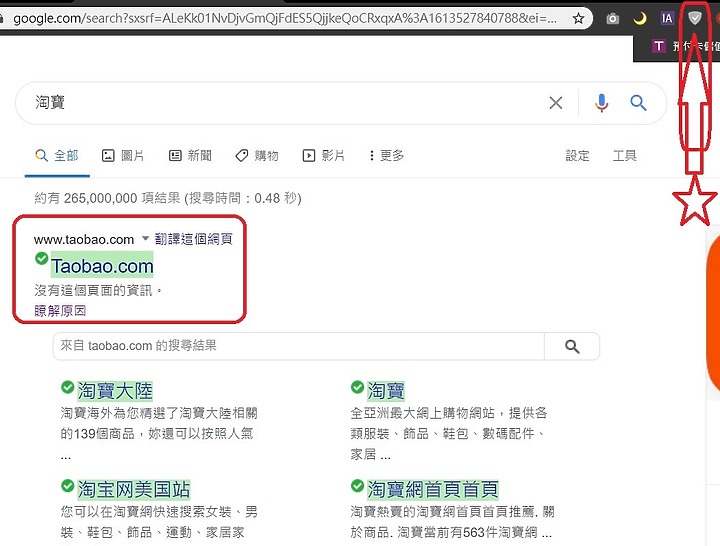Viewport: 720px width, 546px height.
Task: Switch to the 購物 shopping tab
Action: click(257, 156)
